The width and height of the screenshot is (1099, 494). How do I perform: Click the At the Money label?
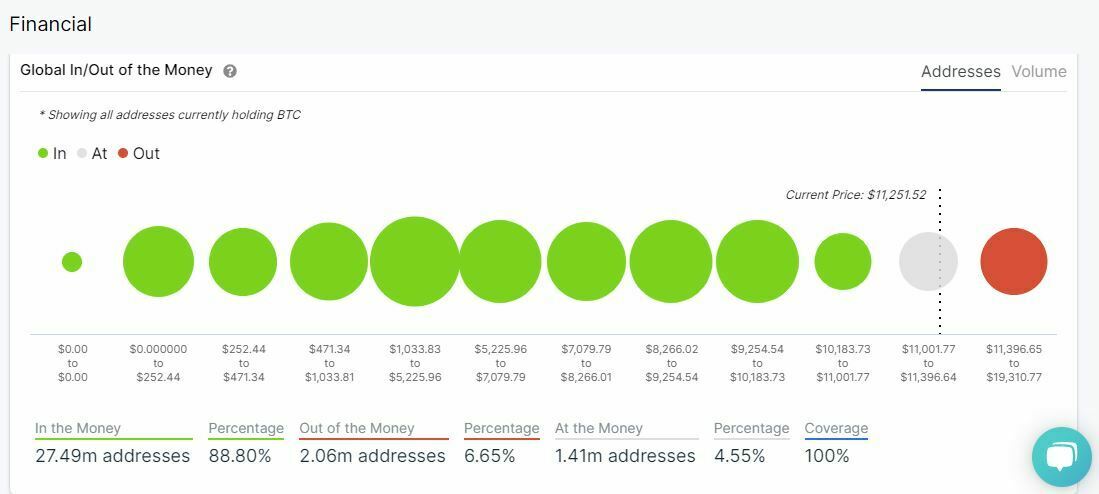click(599, 428)
